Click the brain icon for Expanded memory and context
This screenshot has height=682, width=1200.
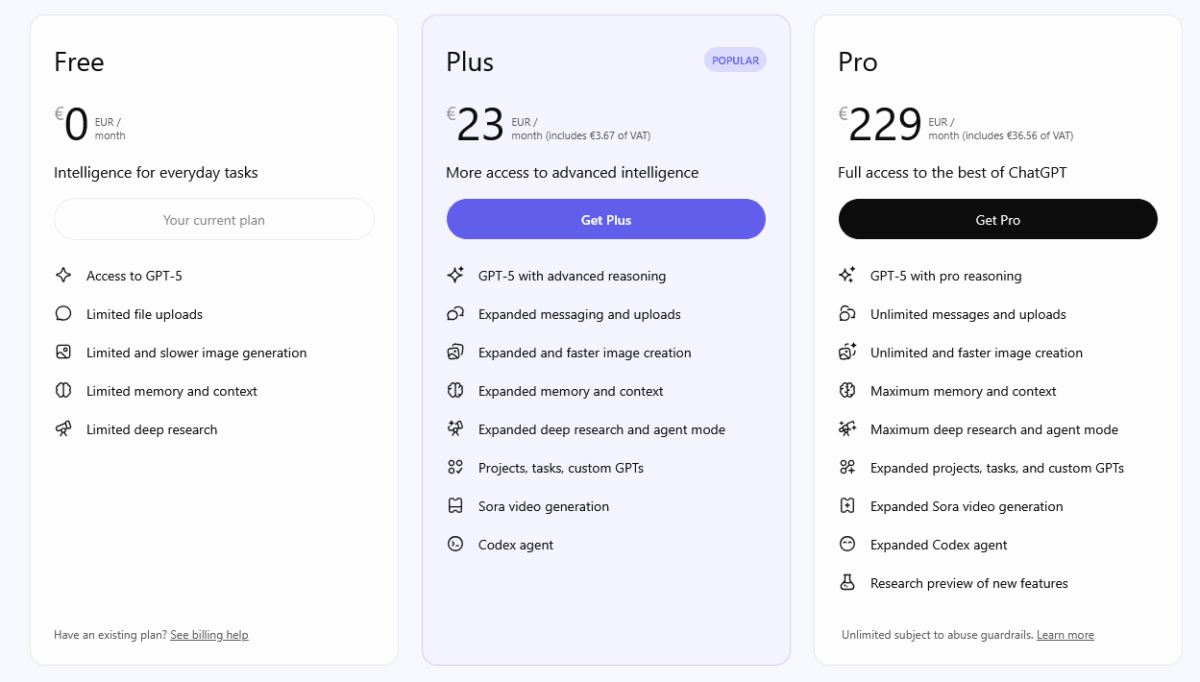coord(455,391)
